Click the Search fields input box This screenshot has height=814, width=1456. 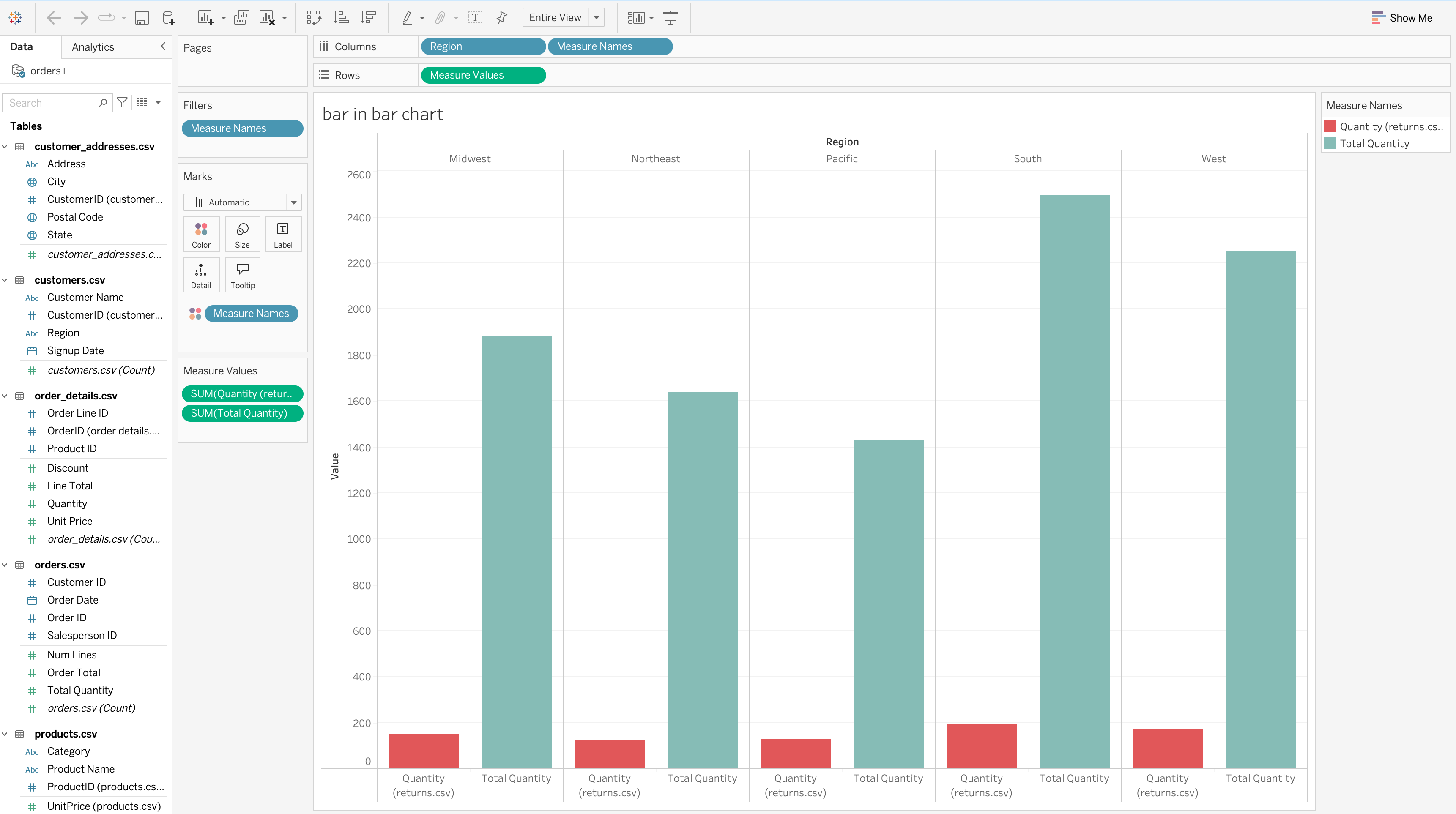[51, 102]
